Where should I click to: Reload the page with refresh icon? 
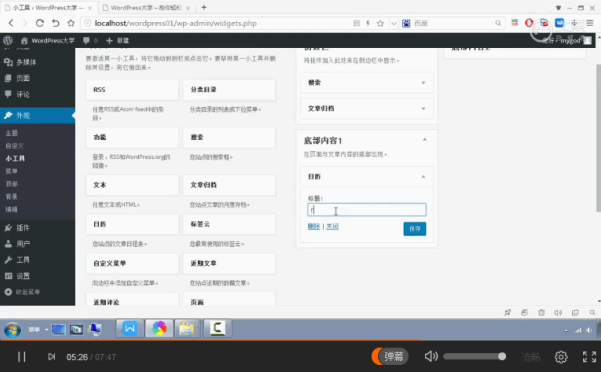[x=39, y=23]
